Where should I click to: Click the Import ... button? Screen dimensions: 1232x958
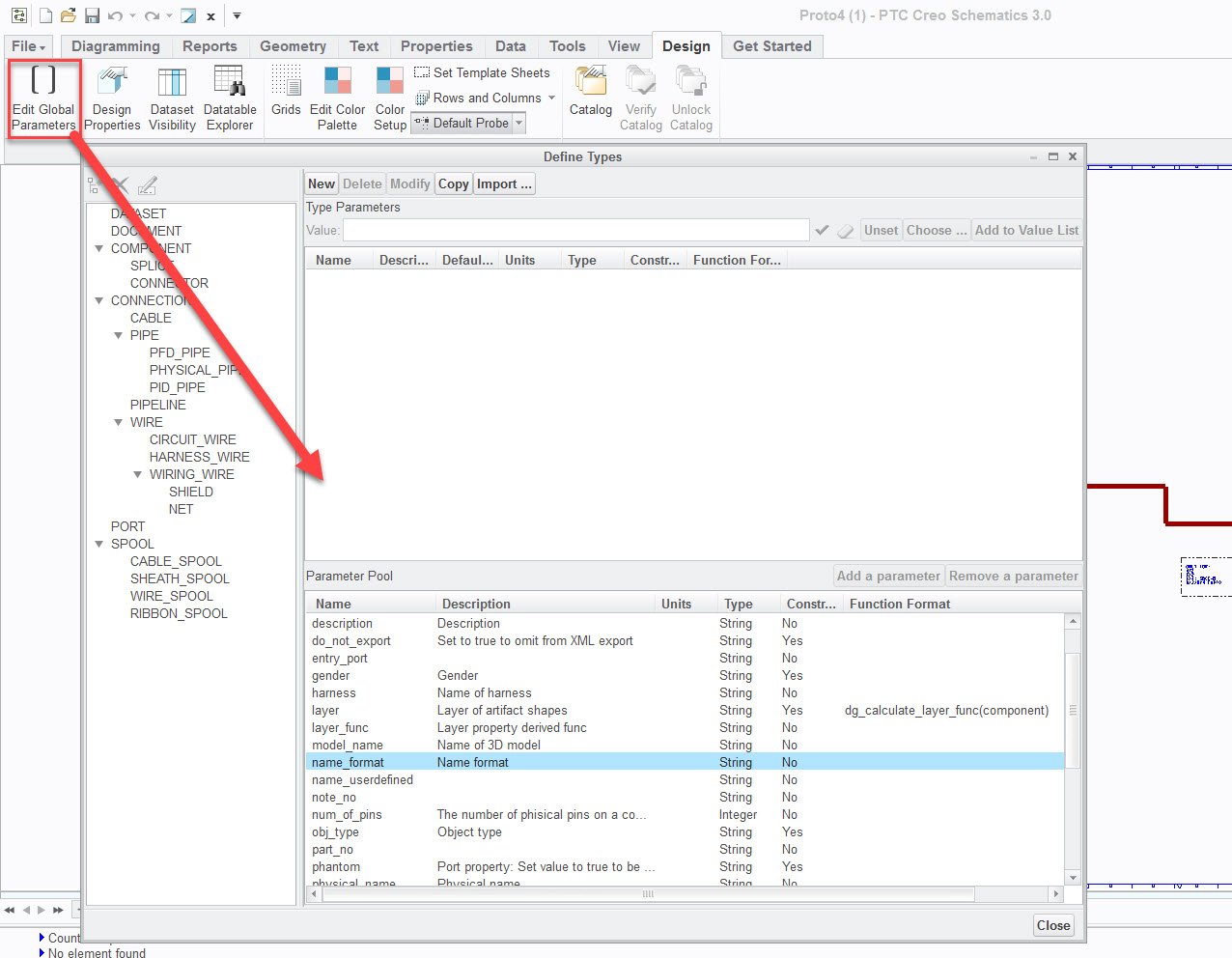point(504,183)
